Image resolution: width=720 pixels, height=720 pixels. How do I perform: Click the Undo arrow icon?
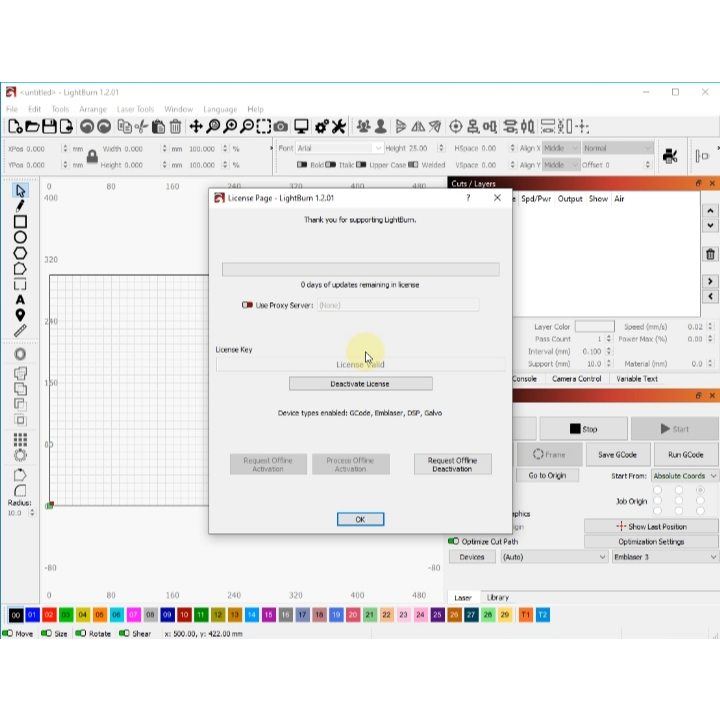click(x=87, y=126)
